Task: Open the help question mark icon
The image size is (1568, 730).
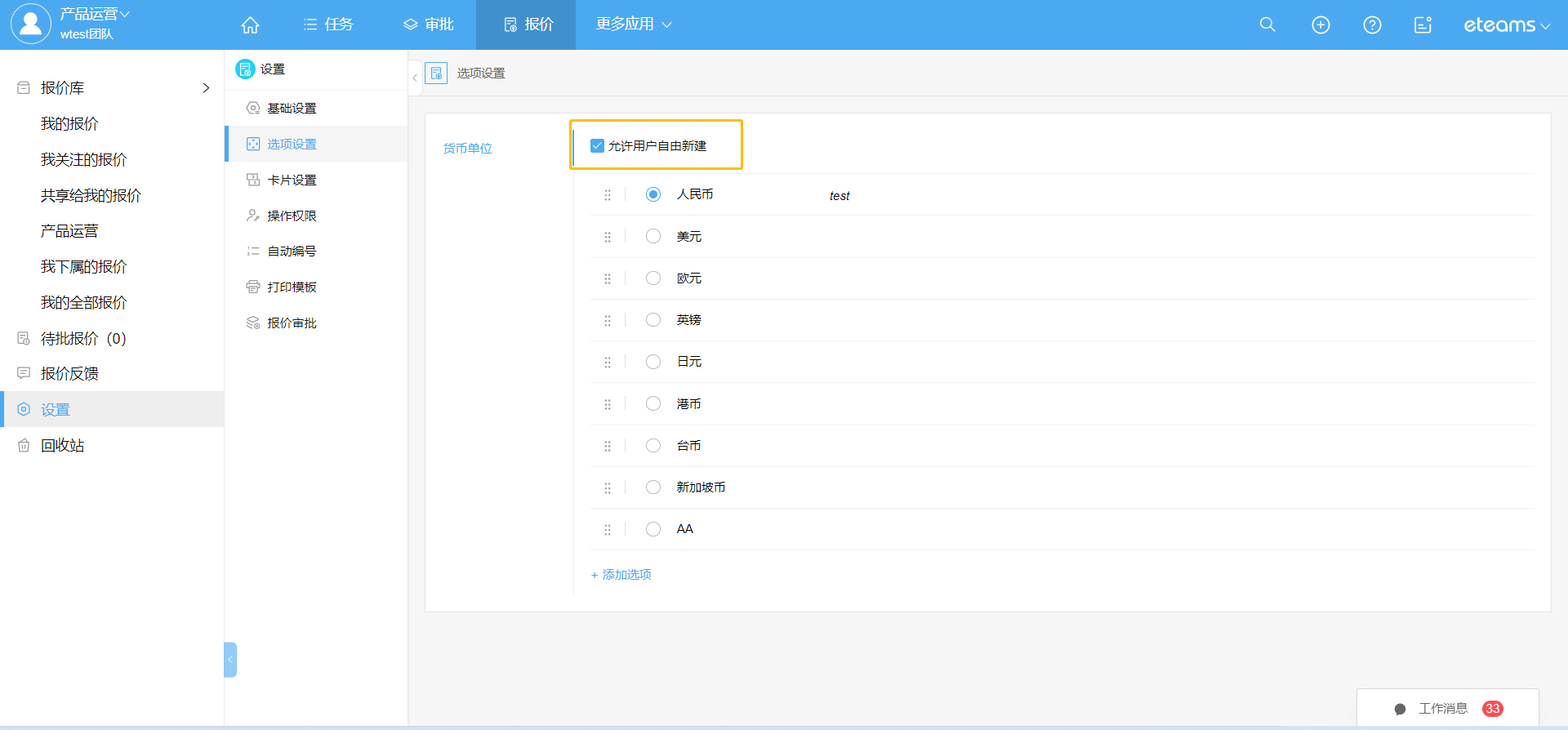Action: 1372,25
